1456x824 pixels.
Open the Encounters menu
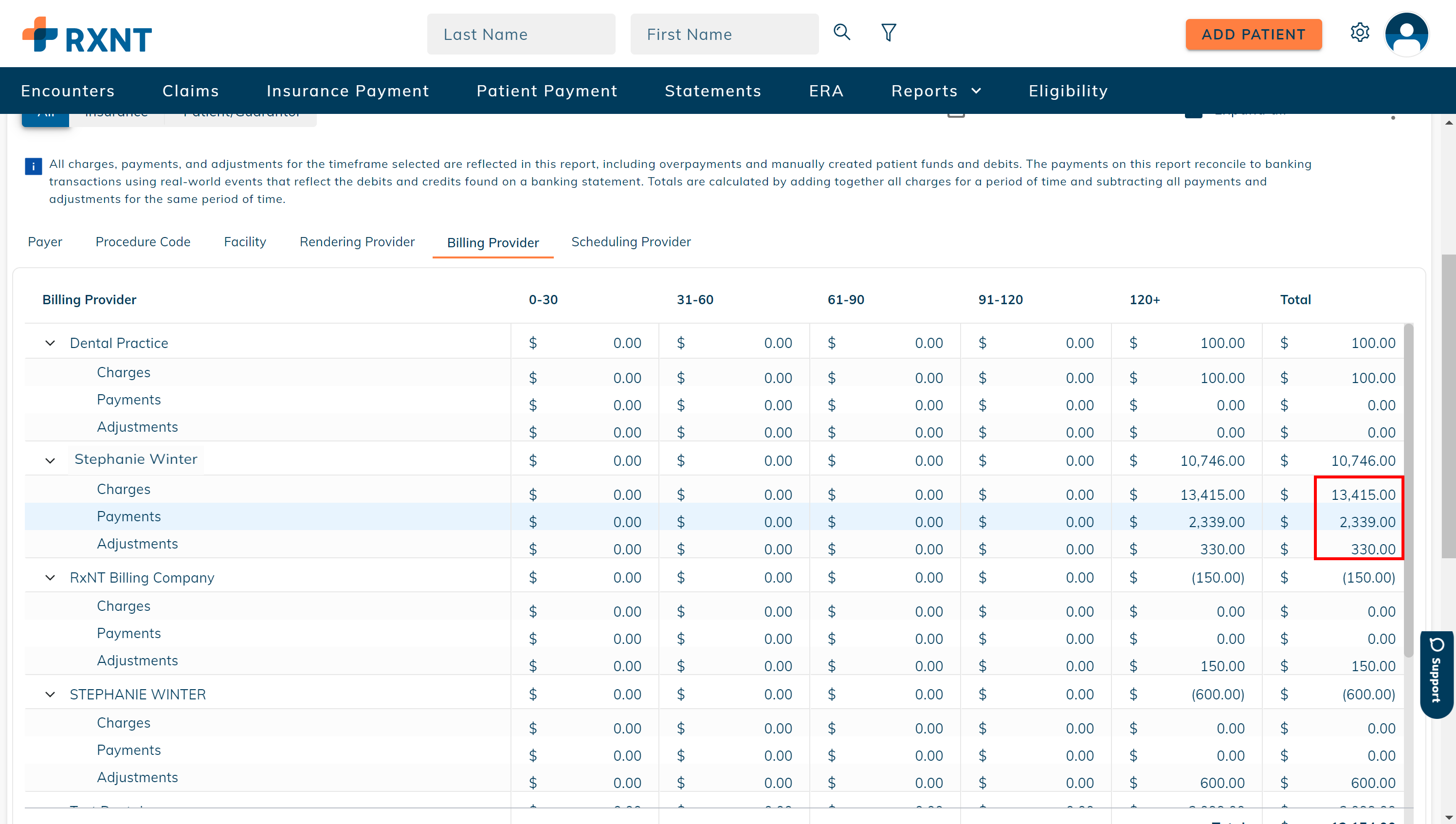coord(68,91)
